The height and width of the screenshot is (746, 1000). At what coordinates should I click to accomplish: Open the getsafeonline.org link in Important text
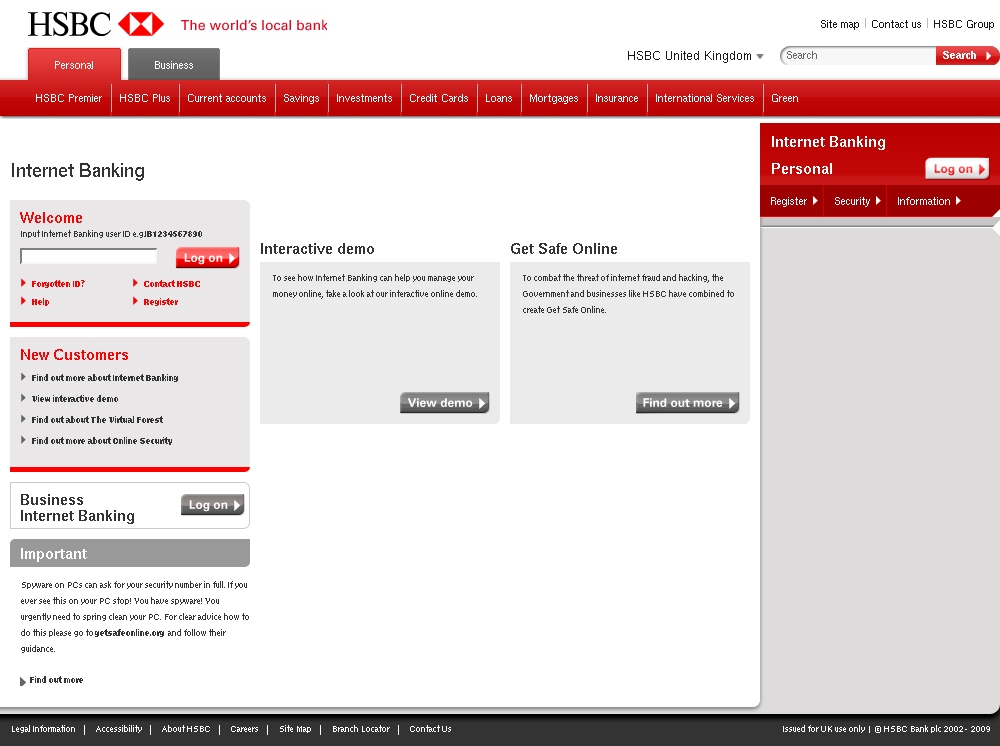(x=129, y=633)
